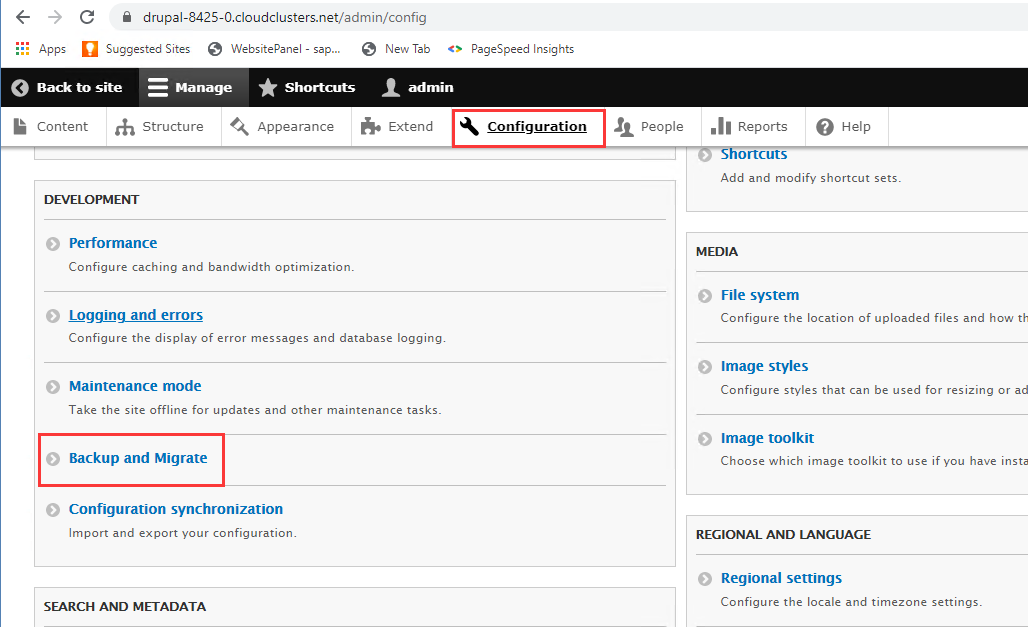Click the arrow bullet beside Performance
This screenshot has width=1028, height=627.
click(x=53, y=244)
